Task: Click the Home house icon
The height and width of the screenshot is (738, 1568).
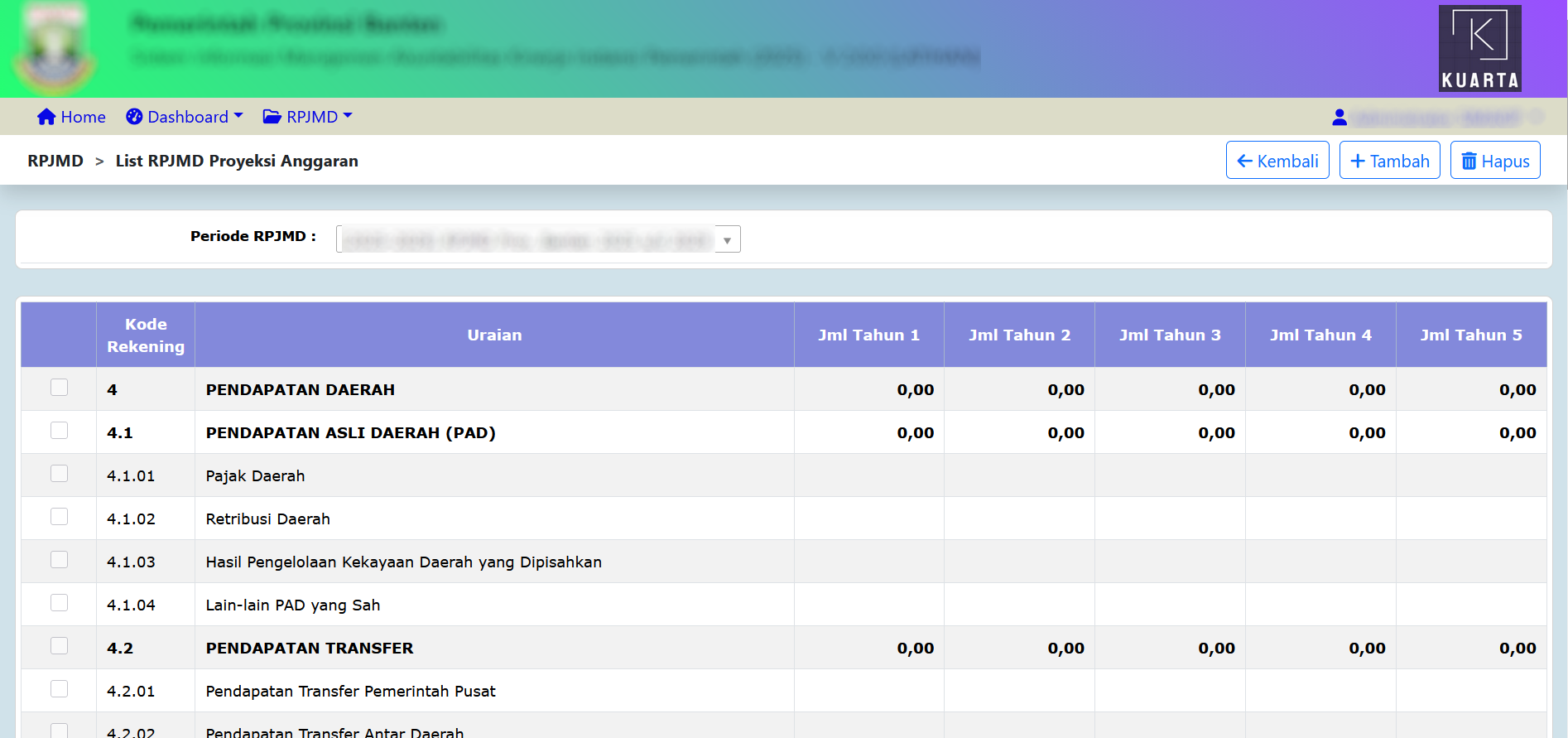Action: (46, 117)
